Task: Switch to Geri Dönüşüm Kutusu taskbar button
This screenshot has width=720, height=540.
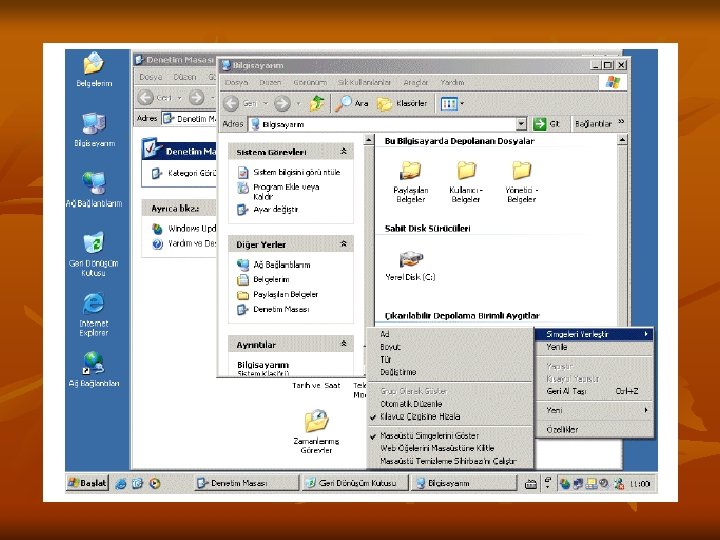Action: 355,483
